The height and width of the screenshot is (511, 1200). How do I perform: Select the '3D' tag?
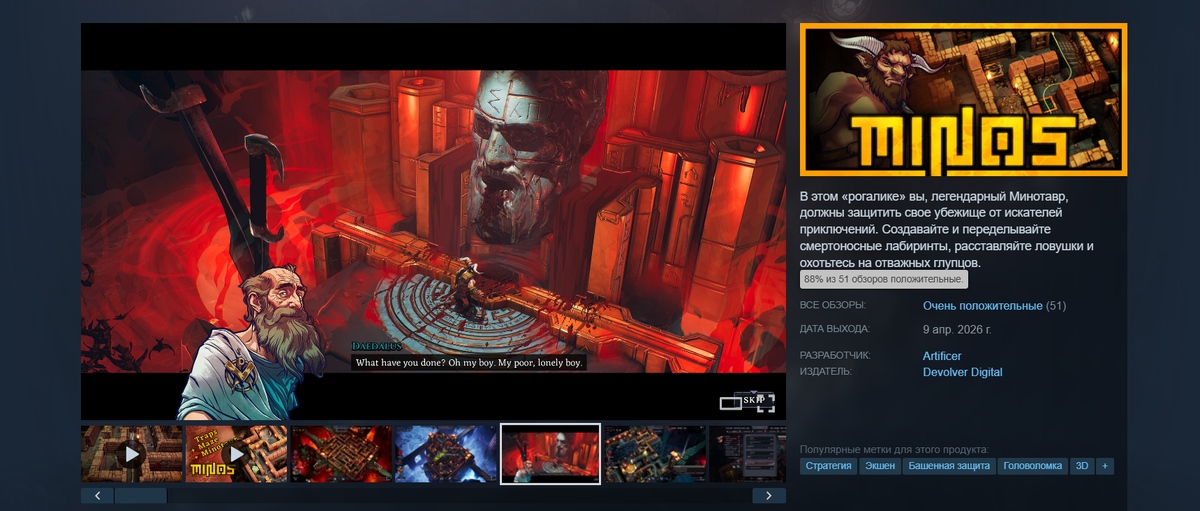click(x=1082, y=466)
